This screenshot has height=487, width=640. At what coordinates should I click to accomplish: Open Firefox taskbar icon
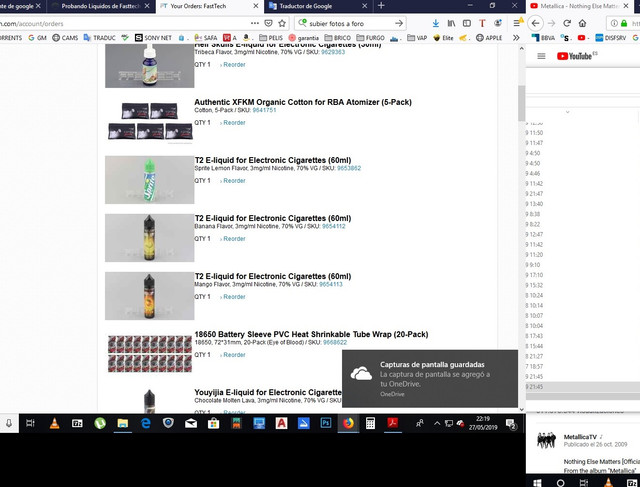tap(348, 423)
